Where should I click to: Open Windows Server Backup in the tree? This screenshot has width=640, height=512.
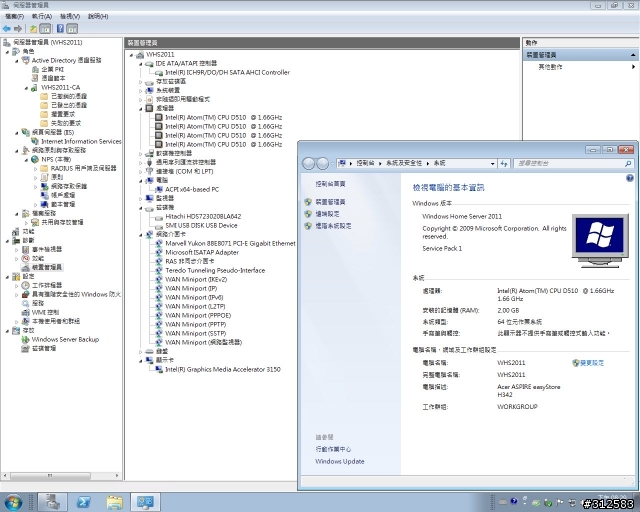point(65,339)
